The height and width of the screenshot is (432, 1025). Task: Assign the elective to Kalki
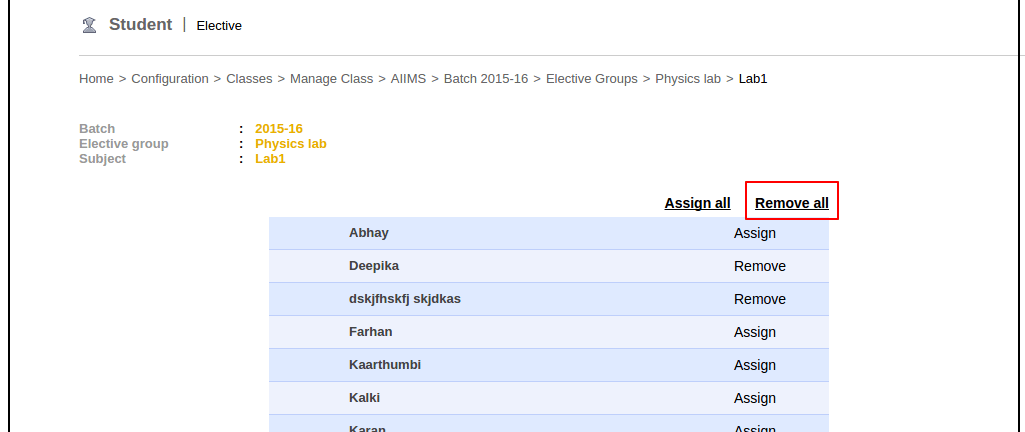pyautogui.click(x=755, y=398)
